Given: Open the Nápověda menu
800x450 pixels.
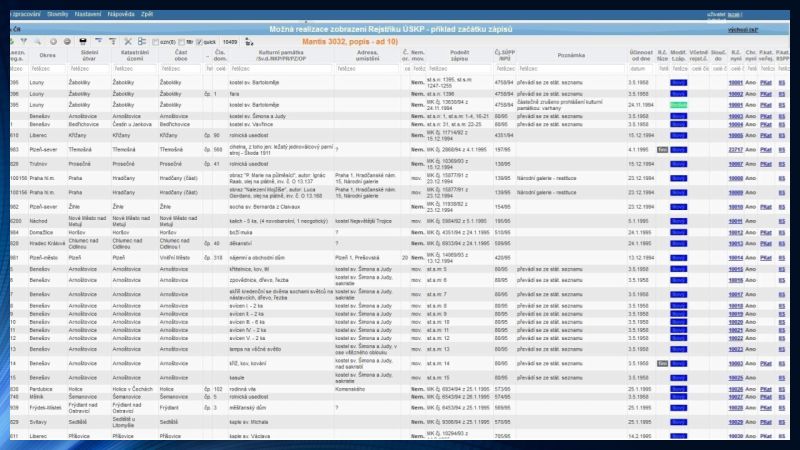Looking at the screenshot, I should click(121, 14).
